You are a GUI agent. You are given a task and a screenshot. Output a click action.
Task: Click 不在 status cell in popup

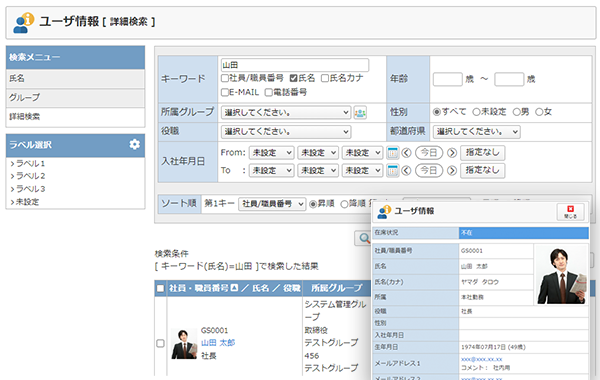coord(523,233)
